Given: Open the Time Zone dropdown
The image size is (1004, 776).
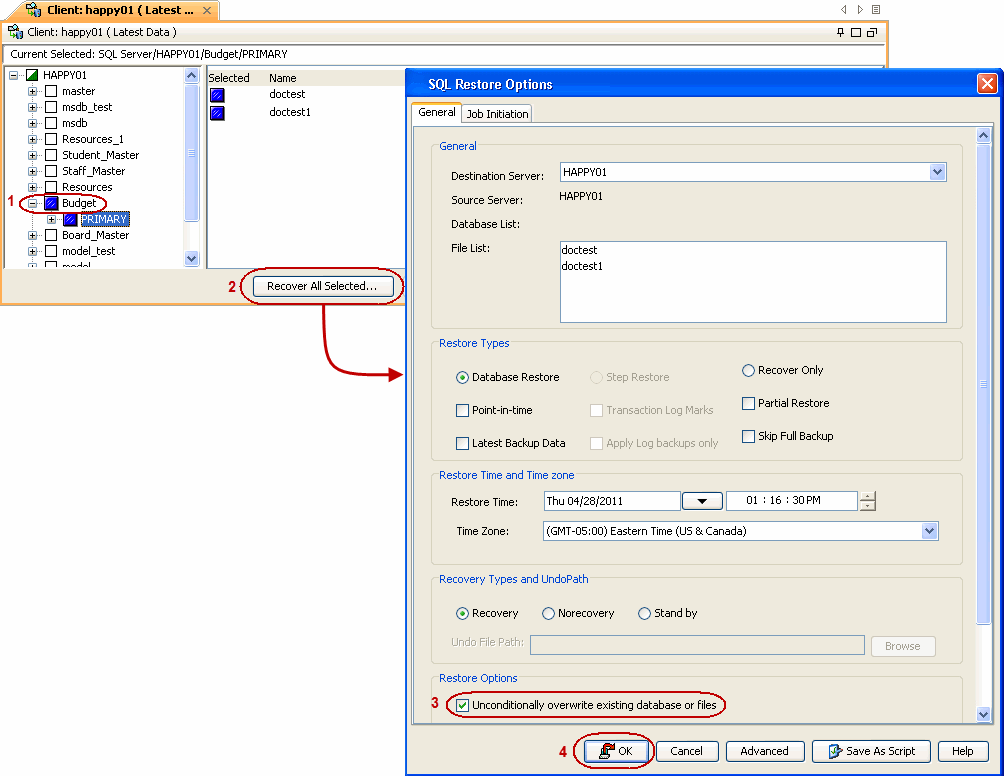Looking at the screenshot, I should 929,531.
